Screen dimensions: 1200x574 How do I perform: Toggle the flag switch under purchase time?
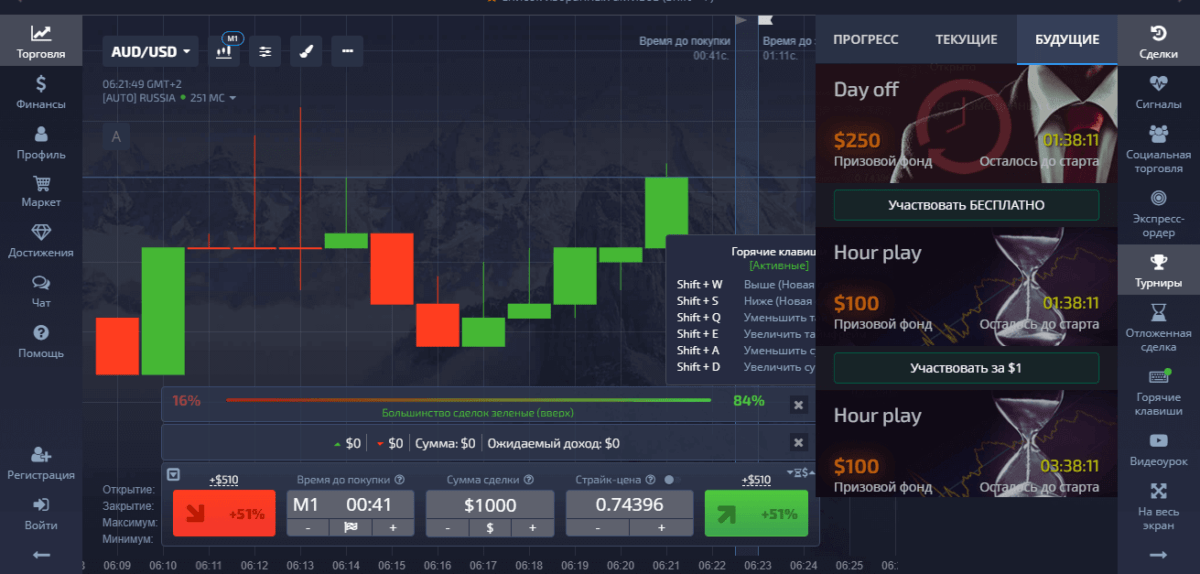click(x=350, y=528)
